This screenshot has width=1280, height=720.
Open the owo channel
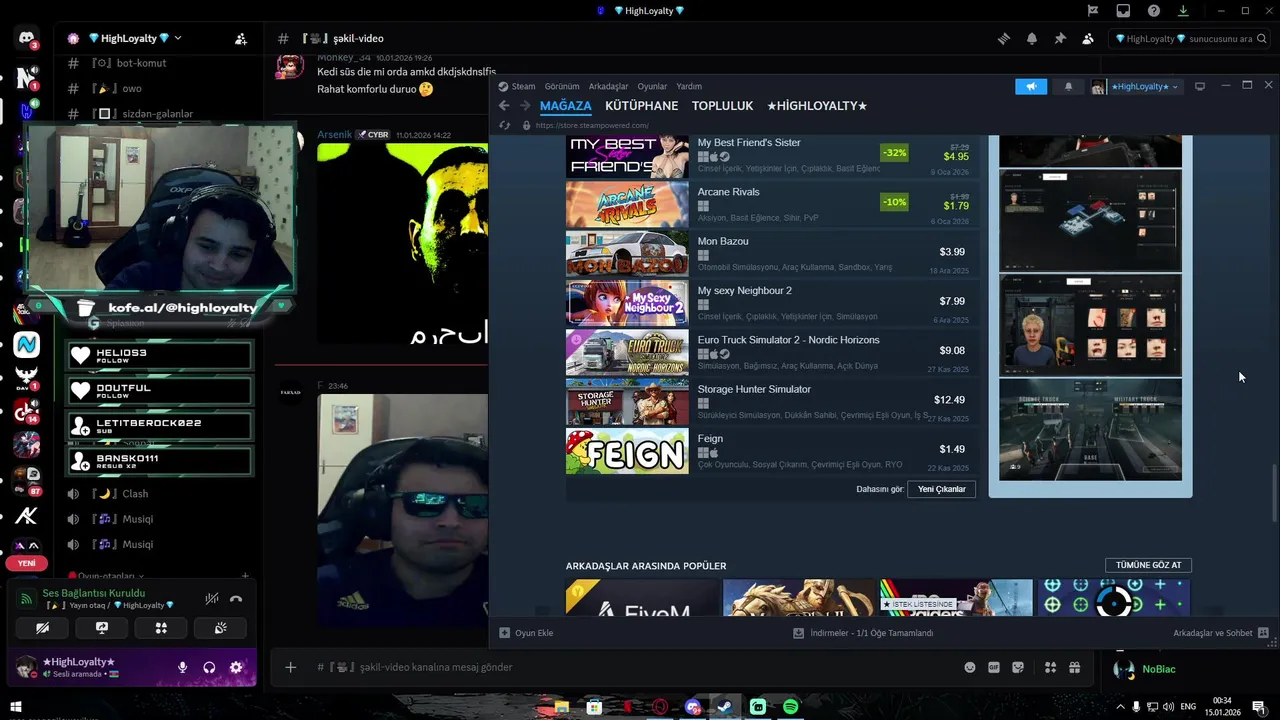(x=132, y=88)
